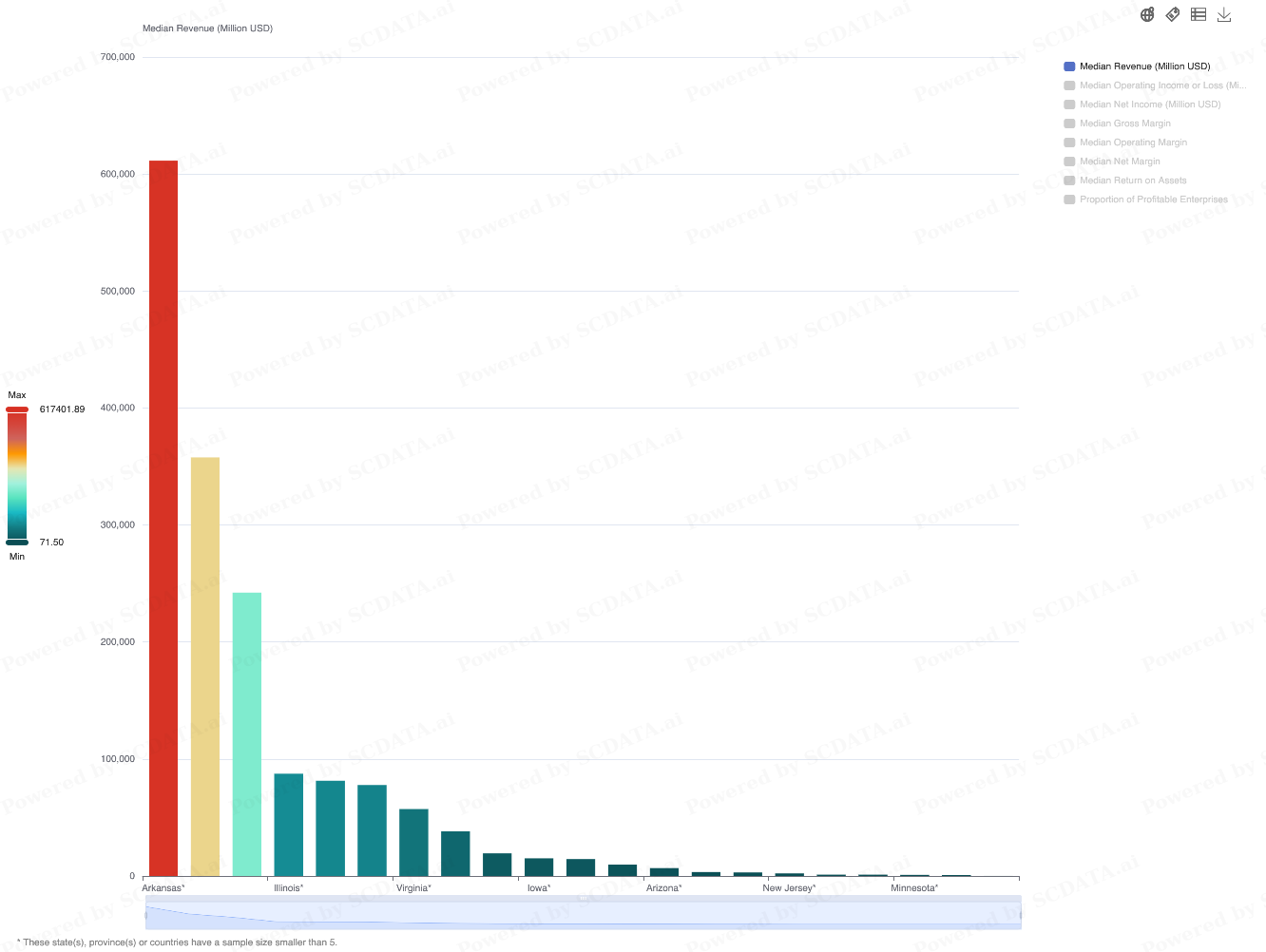The height and width of the screenshot is (952, 1266).
Task: Select the bar above the Illinois label
Action: click(x=289, y=825)
